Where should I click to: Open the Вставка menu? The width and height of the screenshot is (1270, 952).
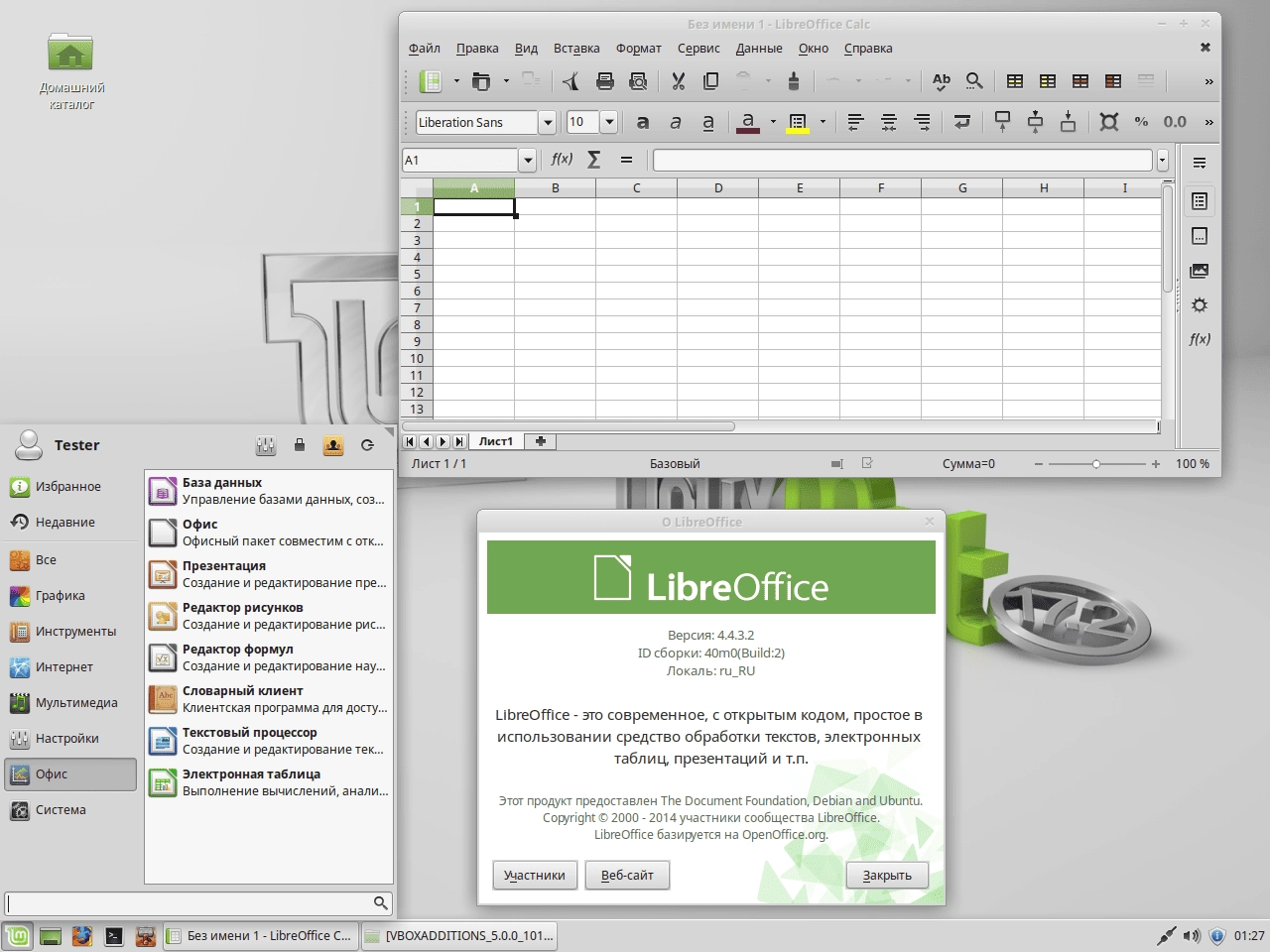pos(576,48)
